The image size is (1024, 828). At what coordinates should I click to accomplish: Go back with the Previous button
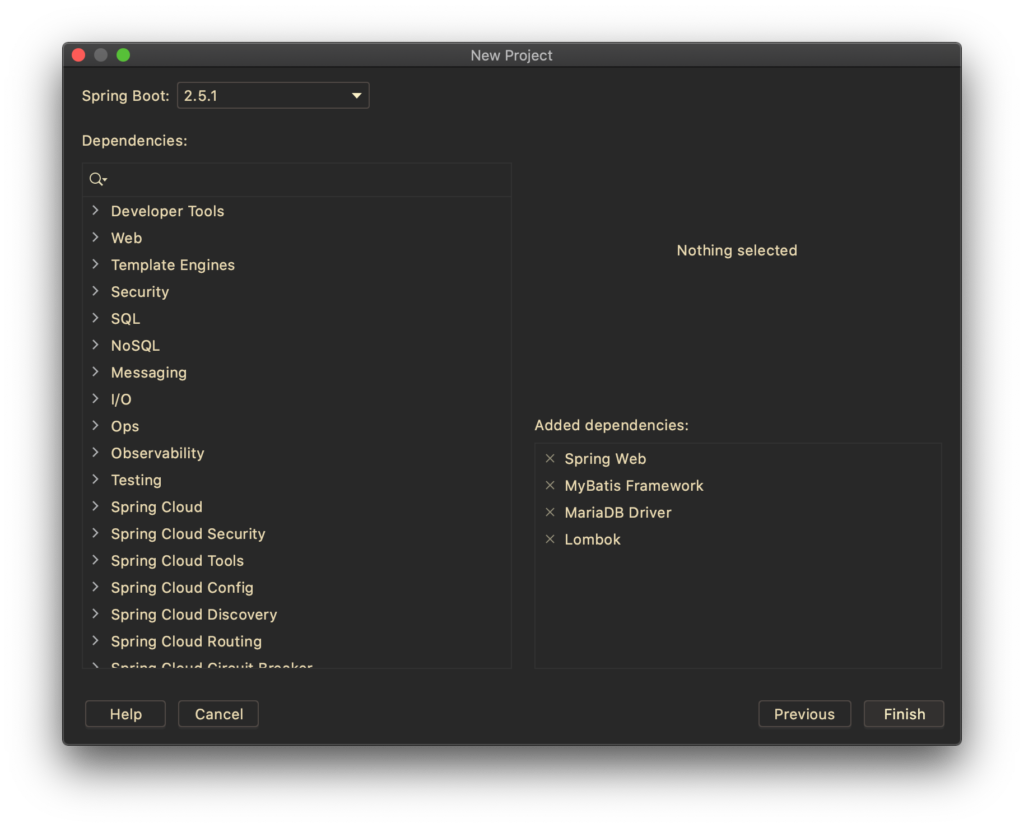point(804,714)
